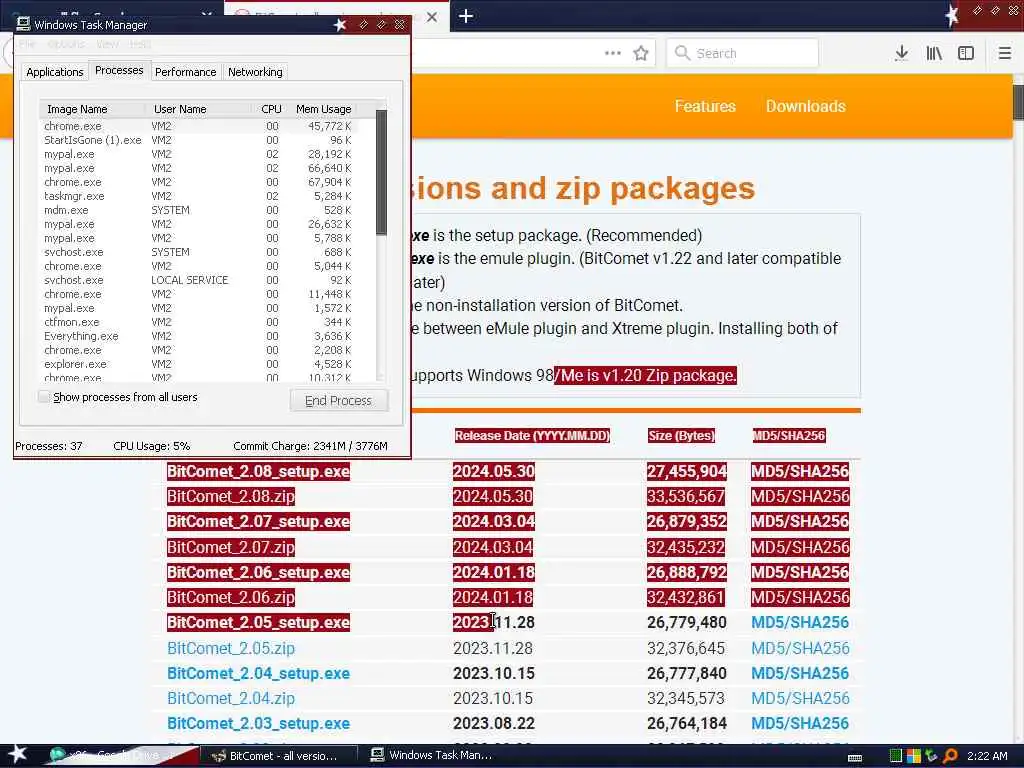The width and height of the screenshot is (1024, 768).
Task: Open the Downloads page in site header
Action: click(x=805, y=106)
